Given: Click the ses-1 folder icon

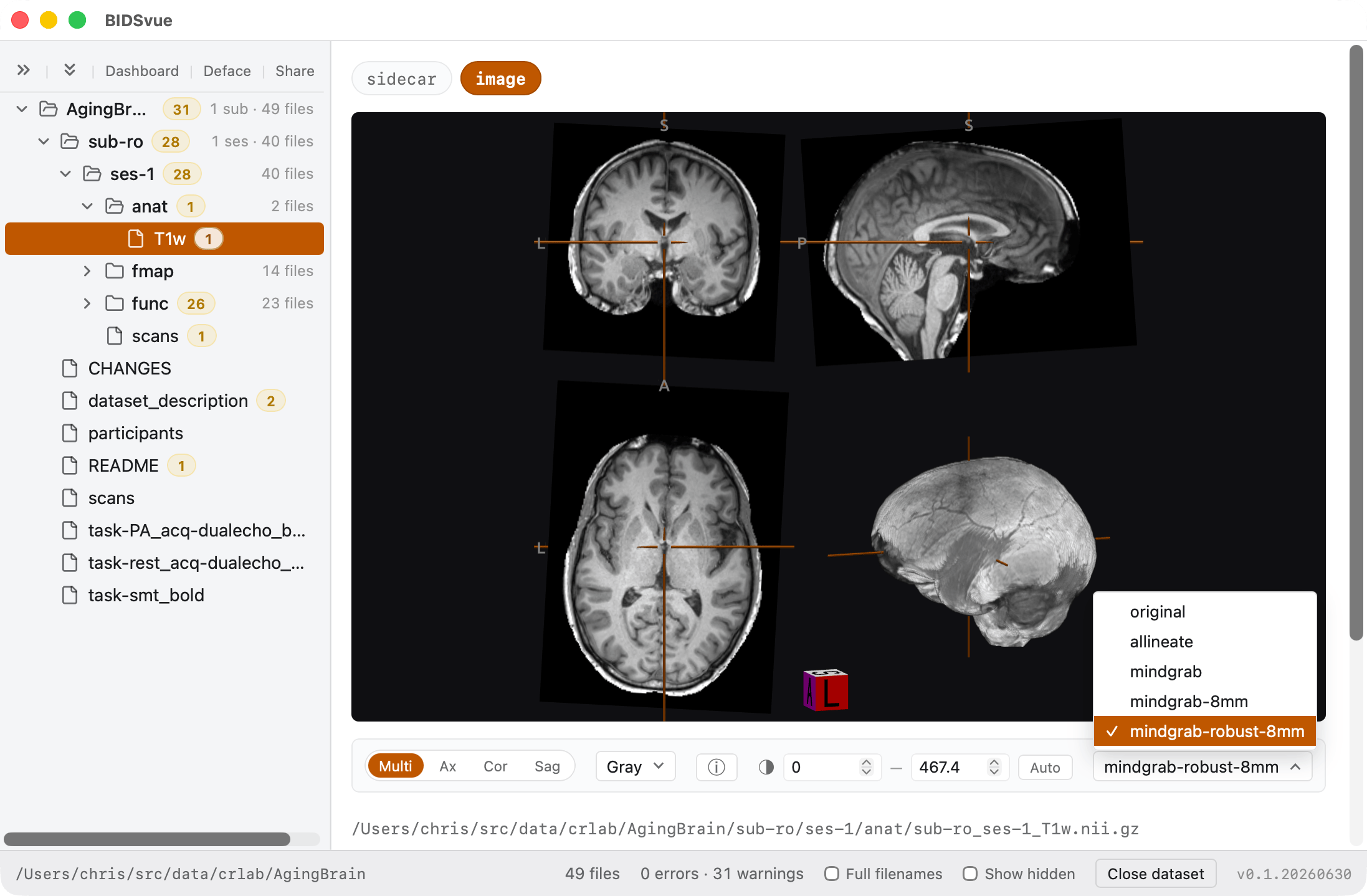Looking at the screenshot, I should click(92, 174).
